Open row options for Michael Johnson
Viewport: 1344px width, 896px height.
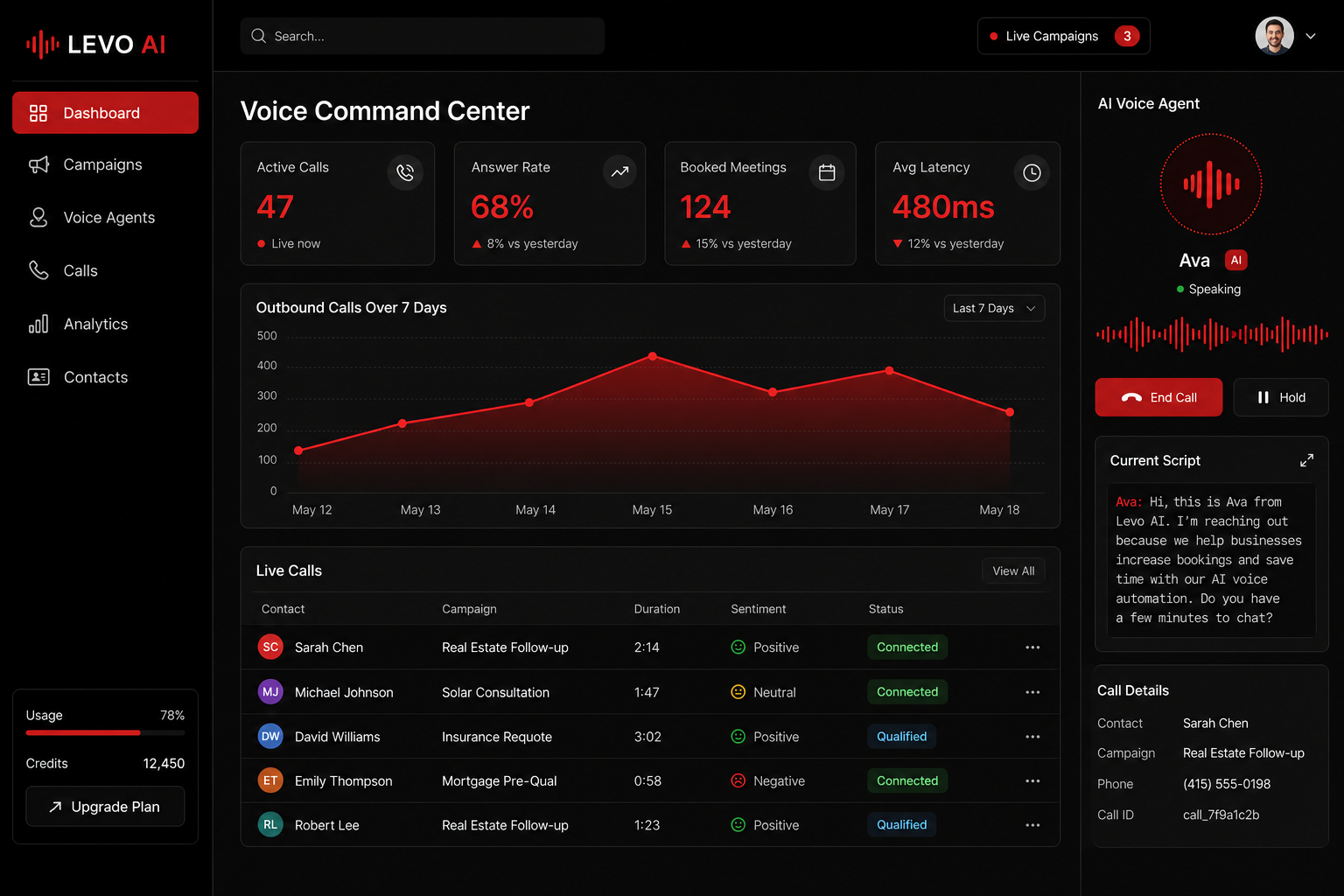tap(1032, 692)
